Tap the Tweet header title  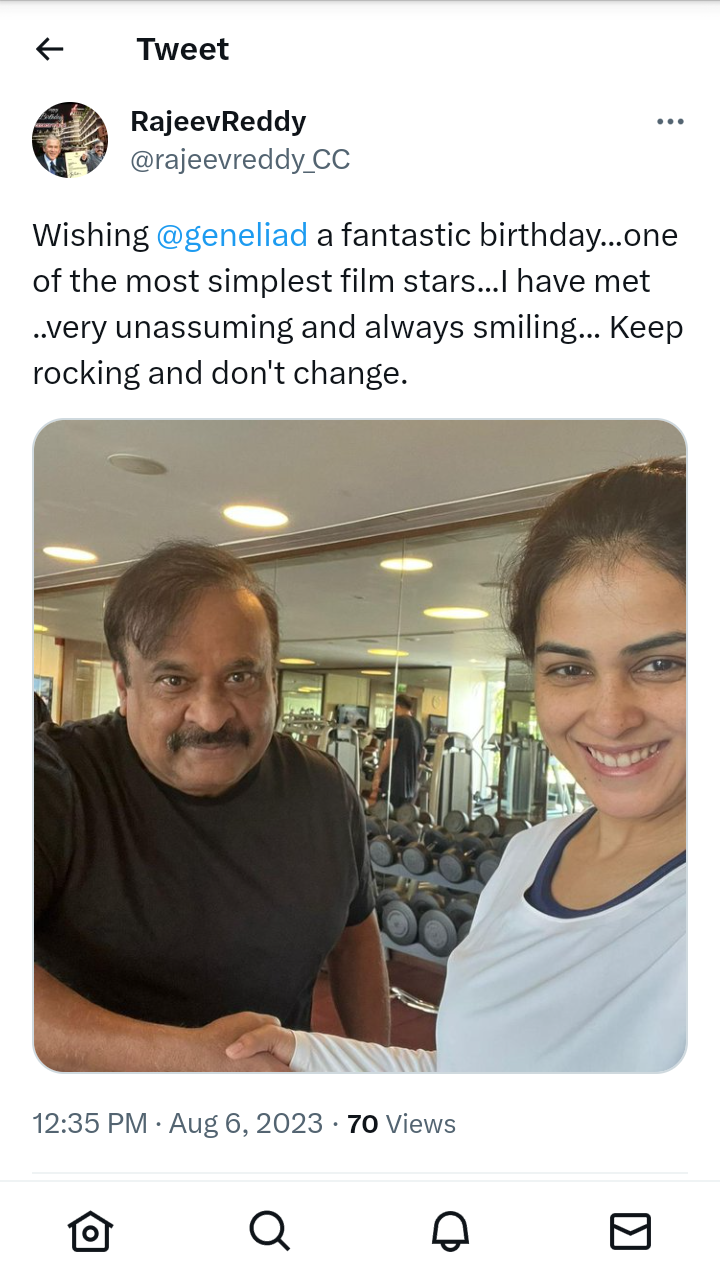pos(183,49)
